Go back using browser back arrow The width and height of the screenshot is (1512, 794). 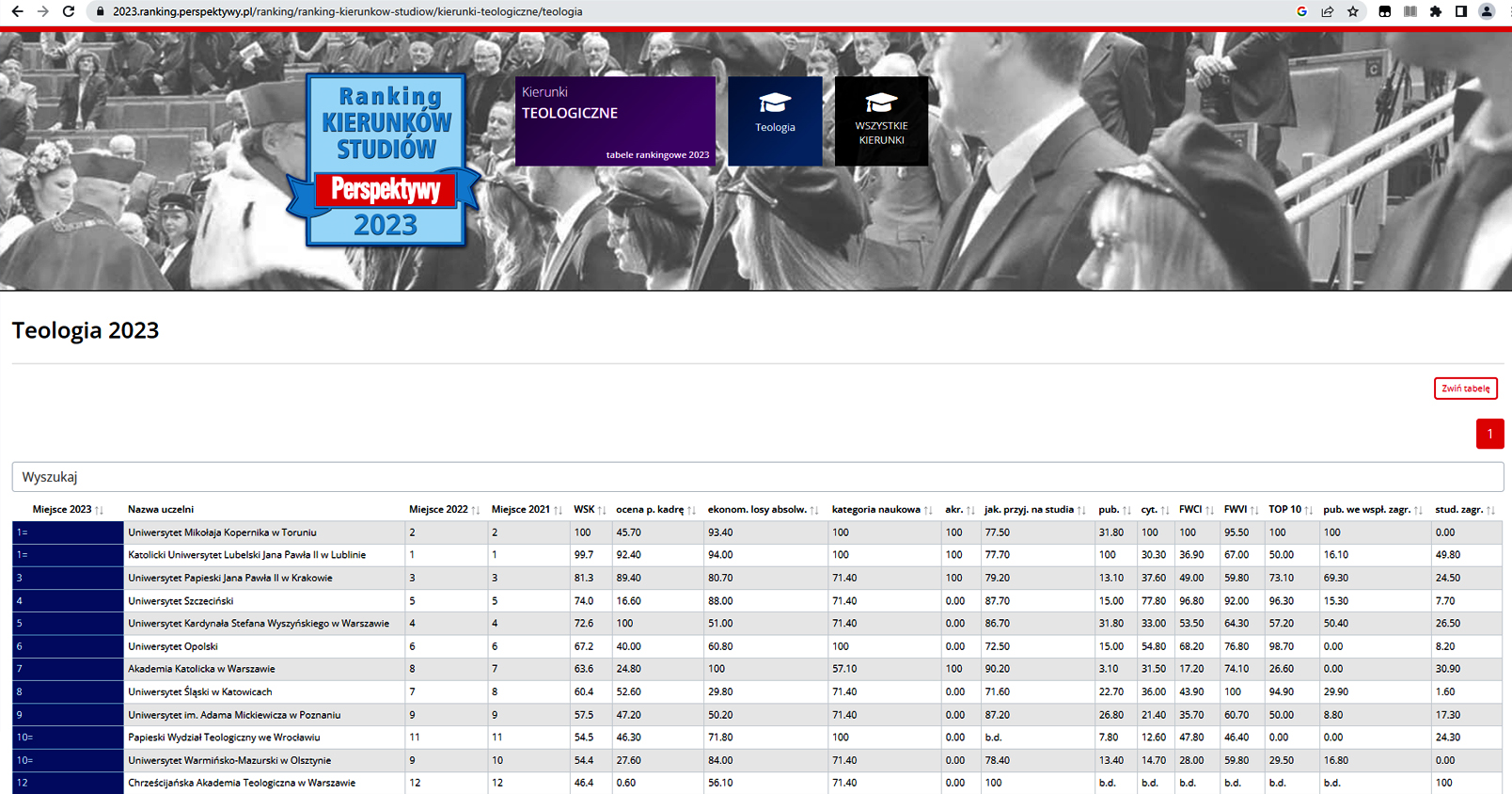point(17,11)
